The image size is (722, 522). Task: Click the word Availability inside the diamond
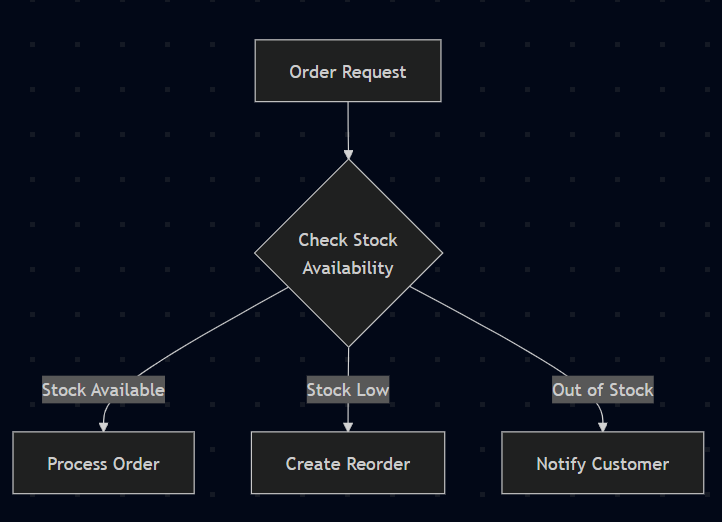[x=348, y=268]
